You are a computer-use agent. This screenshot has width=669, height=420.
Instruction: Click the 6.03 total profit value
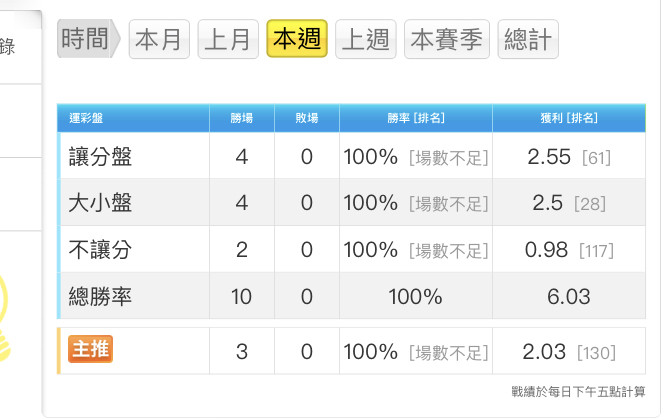click(x=569, y=297)
